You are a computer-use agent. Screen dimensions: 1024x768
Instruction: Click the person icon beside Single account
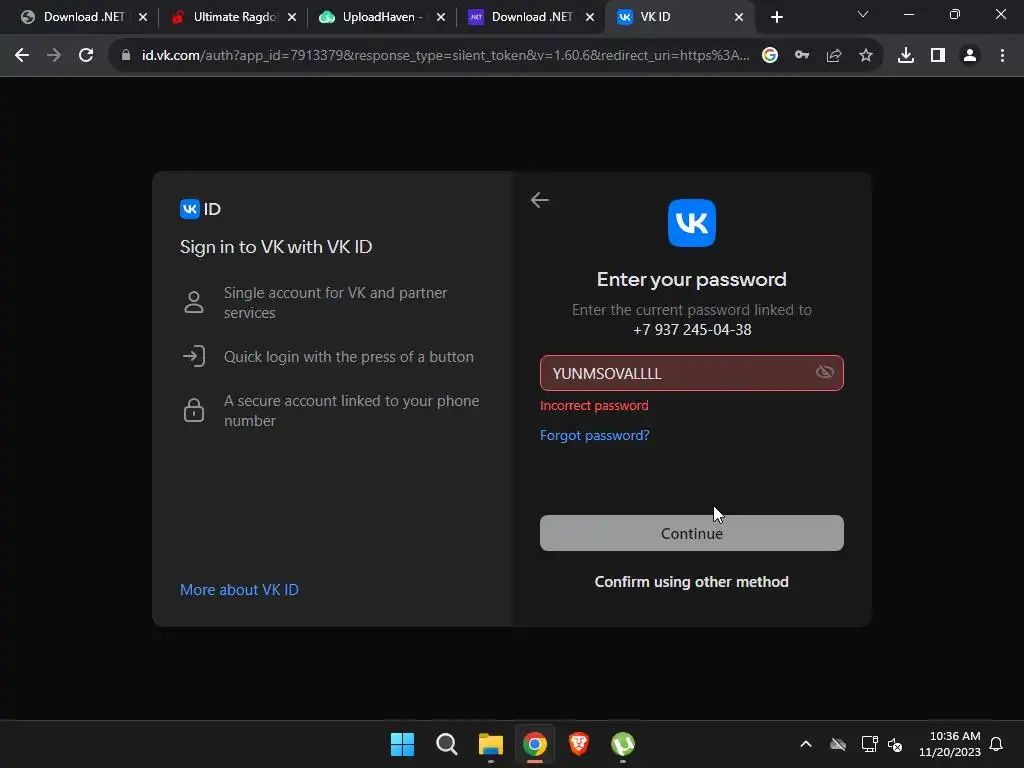point(193,302)
